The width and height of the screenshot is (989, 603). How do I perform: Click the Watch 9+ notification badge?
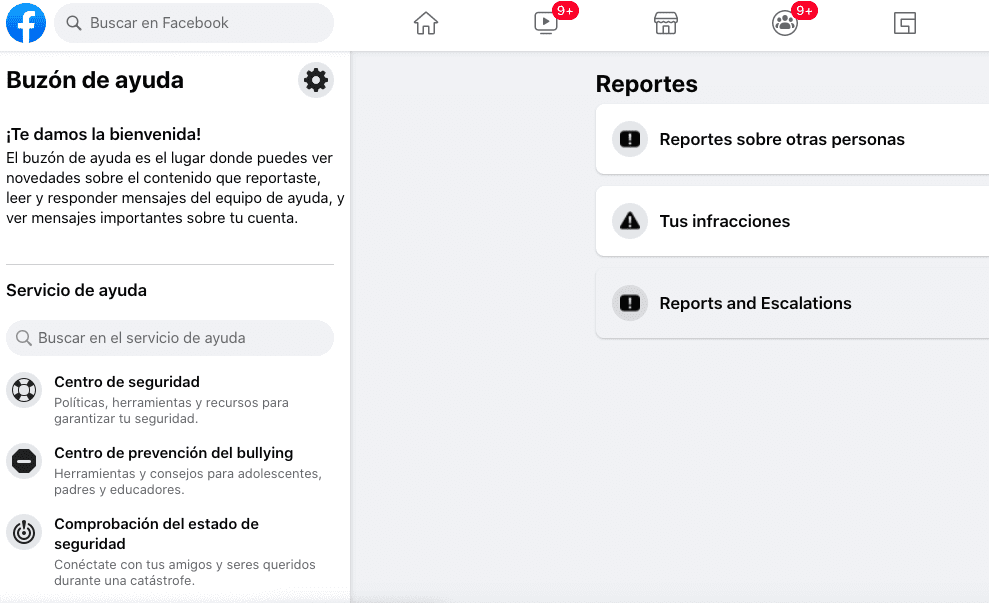click(x=565, y=11)
